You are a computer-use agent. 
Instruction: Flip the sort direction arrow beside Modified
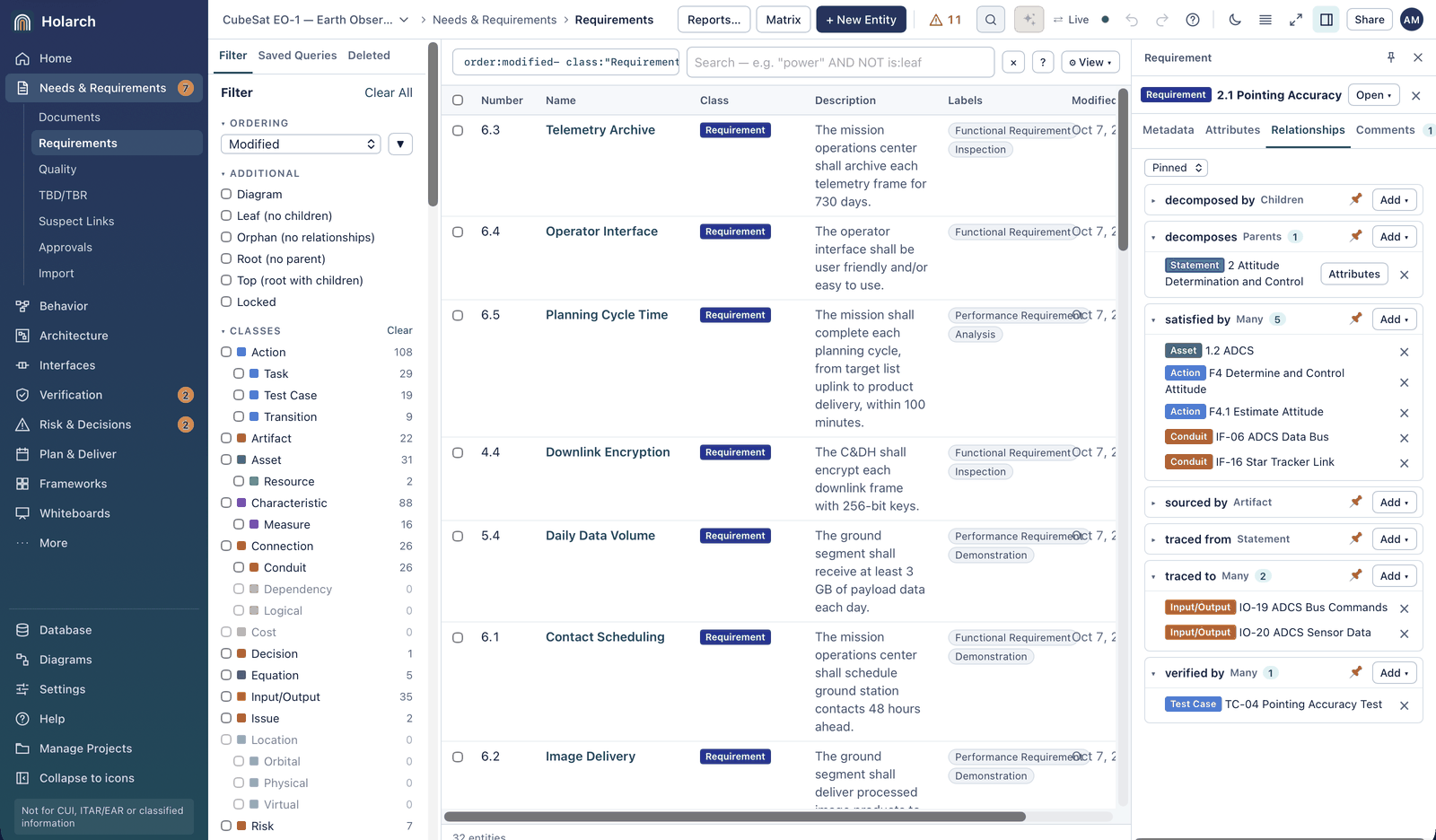point(400,144)
